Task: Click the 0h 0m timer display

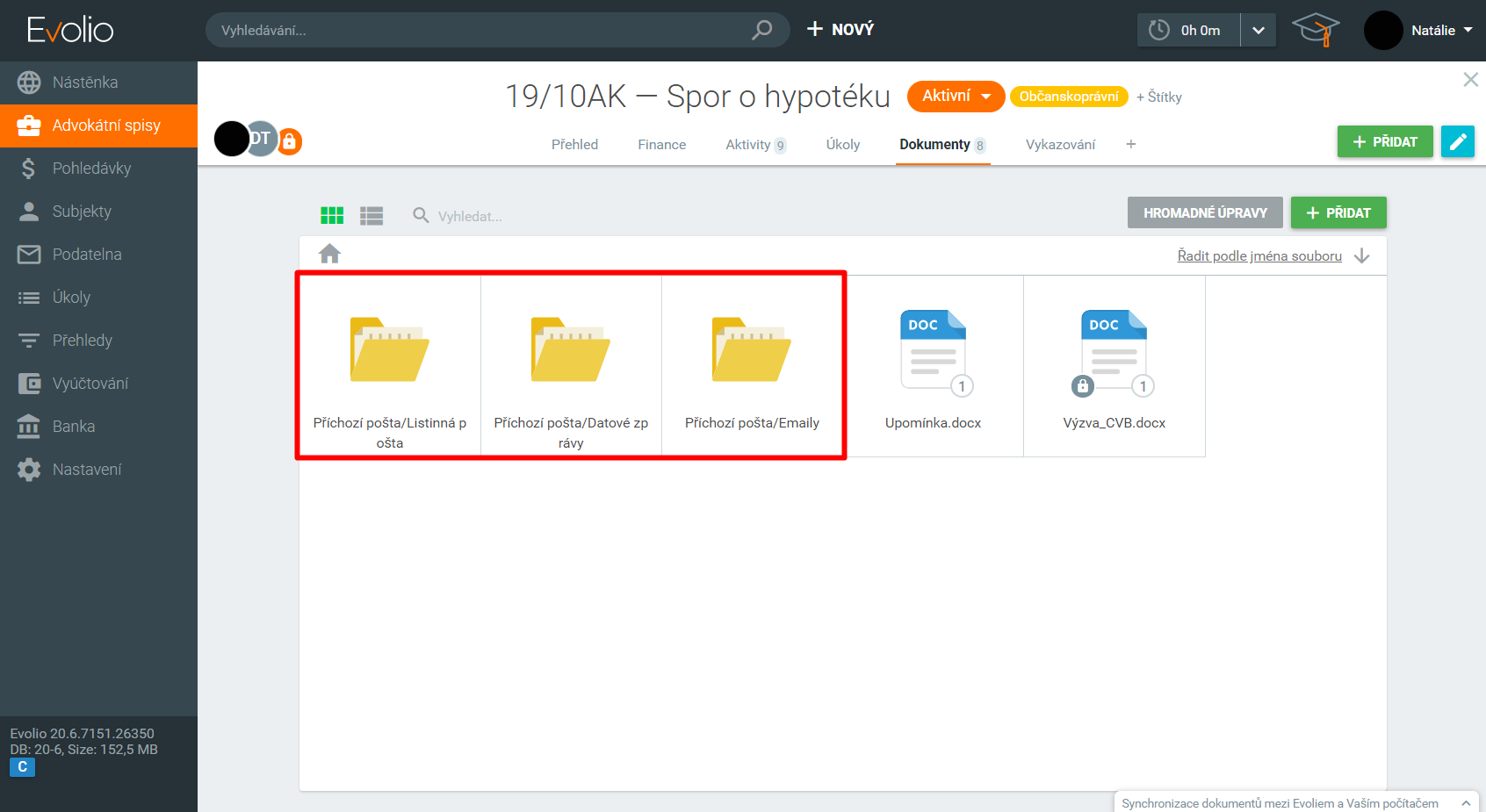Action: pyautogui.click(x=1200, y=30)
